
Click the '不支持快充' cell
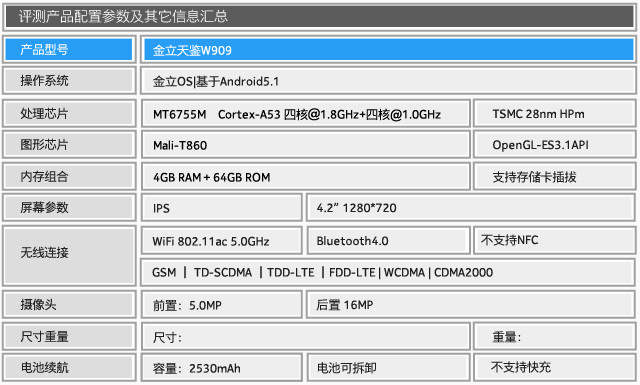[555, 367]
